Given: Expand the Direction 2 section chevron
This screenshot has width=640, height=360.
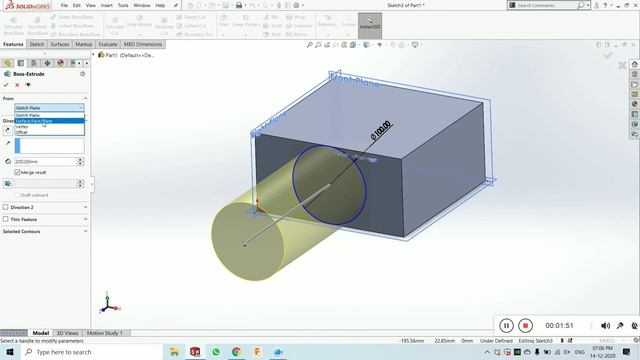Looking at the screenshot, I should (85, 207).
